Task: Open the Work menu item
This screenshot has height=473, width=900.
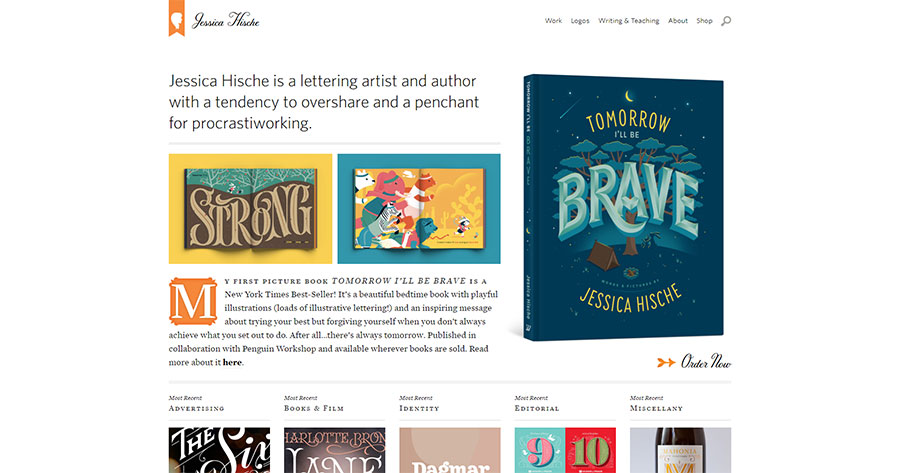Action: (553, 21)
